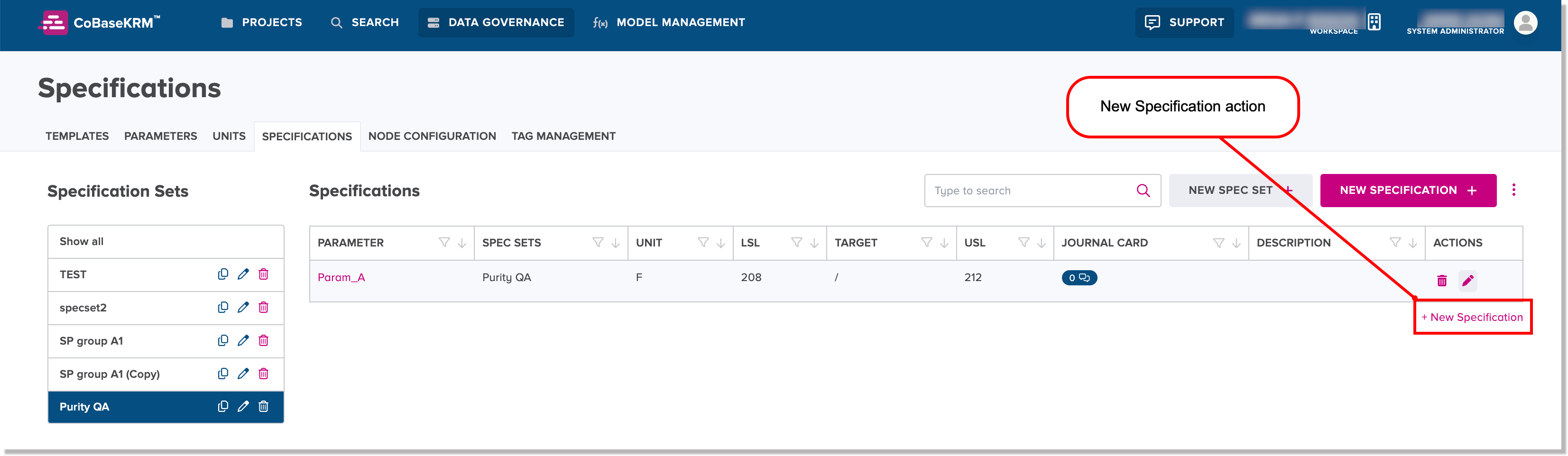The width and height of the screenshot is (1568, 456).
Task: Click the NEW SPECIFICATION button
Action: (1407, 190)
